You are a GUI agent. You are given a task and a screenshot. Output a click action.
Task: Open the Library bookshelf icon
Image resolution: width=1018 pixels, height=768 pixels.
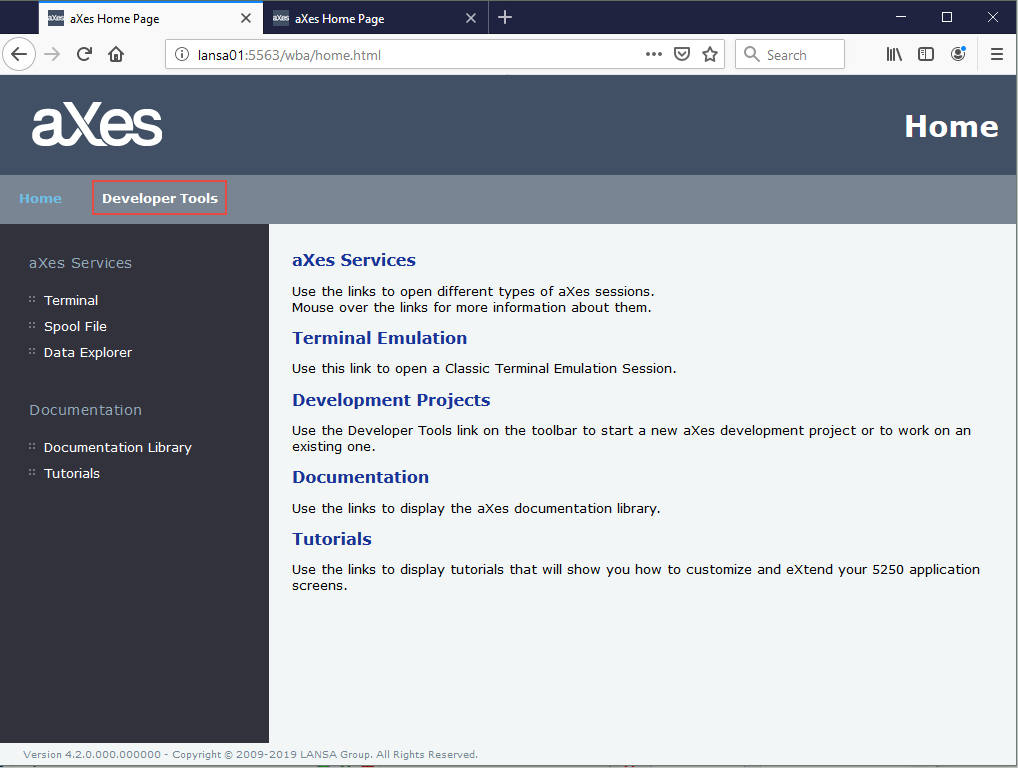coord(894,55)
